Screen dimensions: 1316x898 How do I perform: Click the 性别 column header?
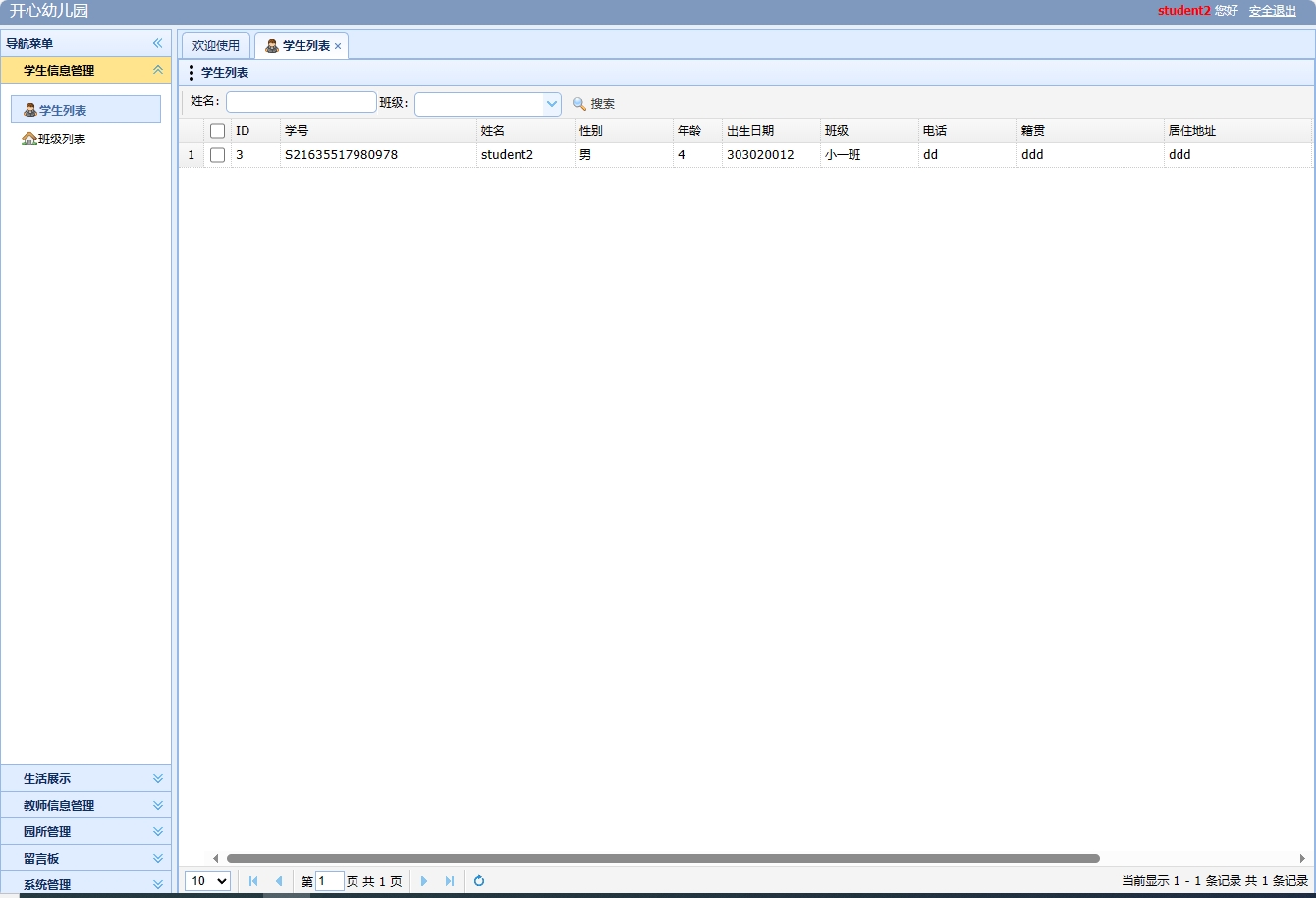pyautogui.click(x=624, y=131)
